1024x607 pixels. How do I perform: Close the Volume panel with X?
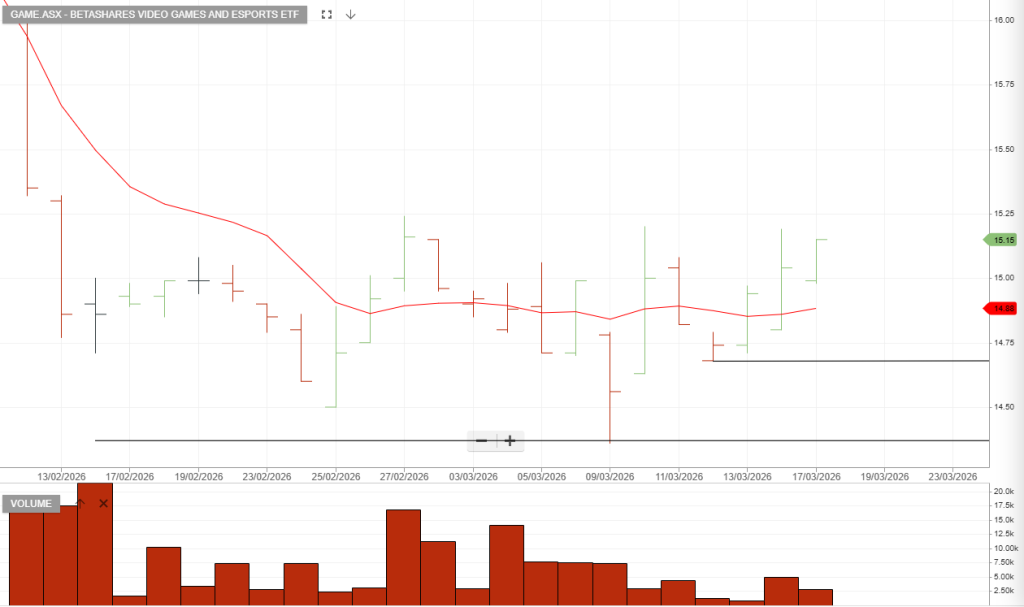click(x=103, y=503)
